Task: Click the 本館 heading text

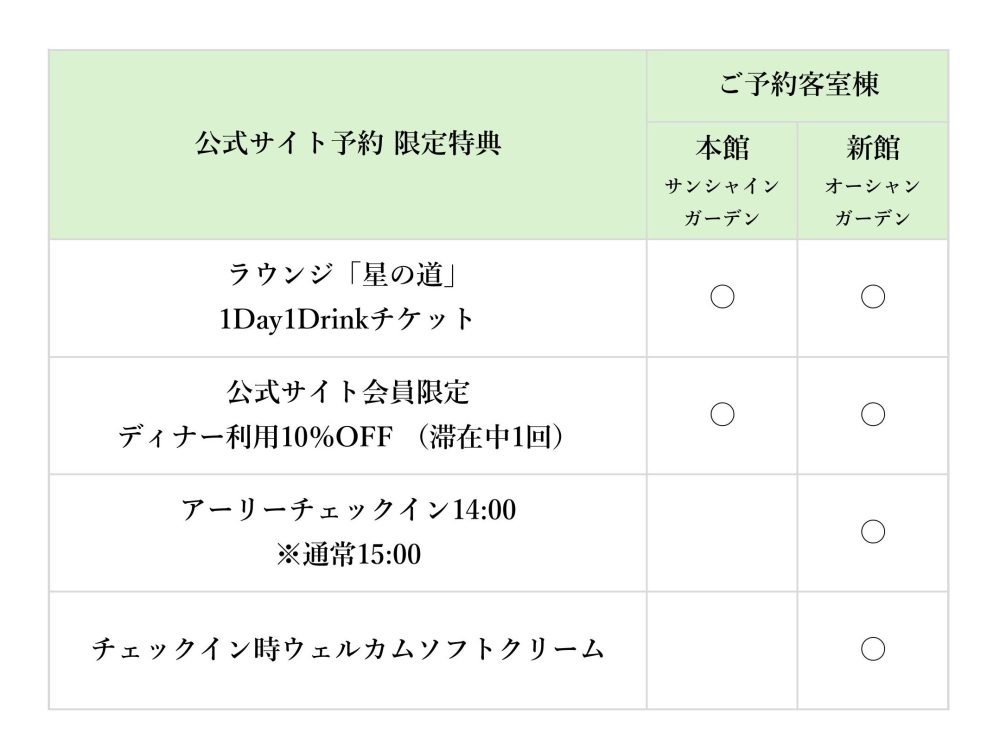Action: [722, 149]
